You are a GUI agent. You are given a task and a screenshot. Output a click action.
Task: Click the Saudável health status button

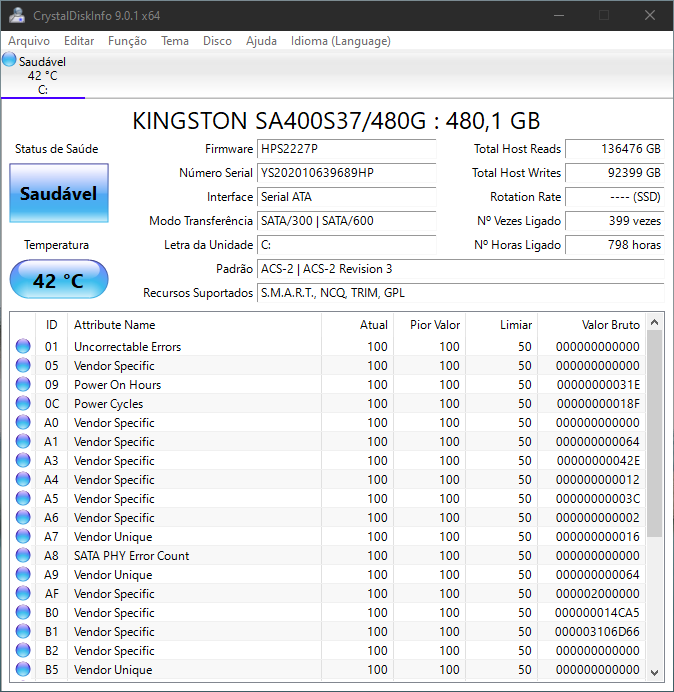(59, 193)
